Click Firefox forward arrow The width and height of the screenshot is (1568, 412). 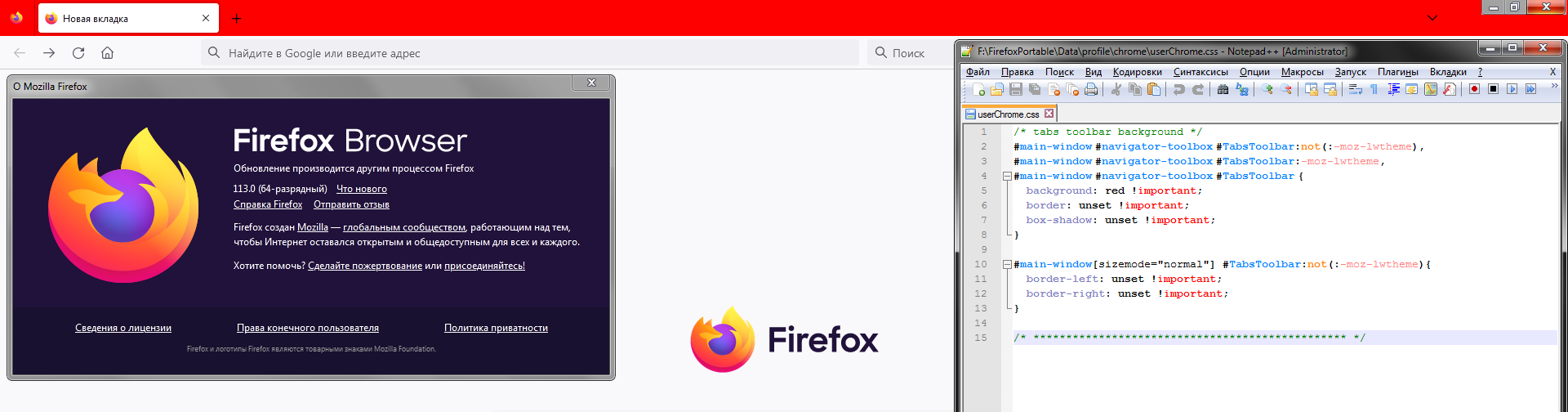(49, 53)
